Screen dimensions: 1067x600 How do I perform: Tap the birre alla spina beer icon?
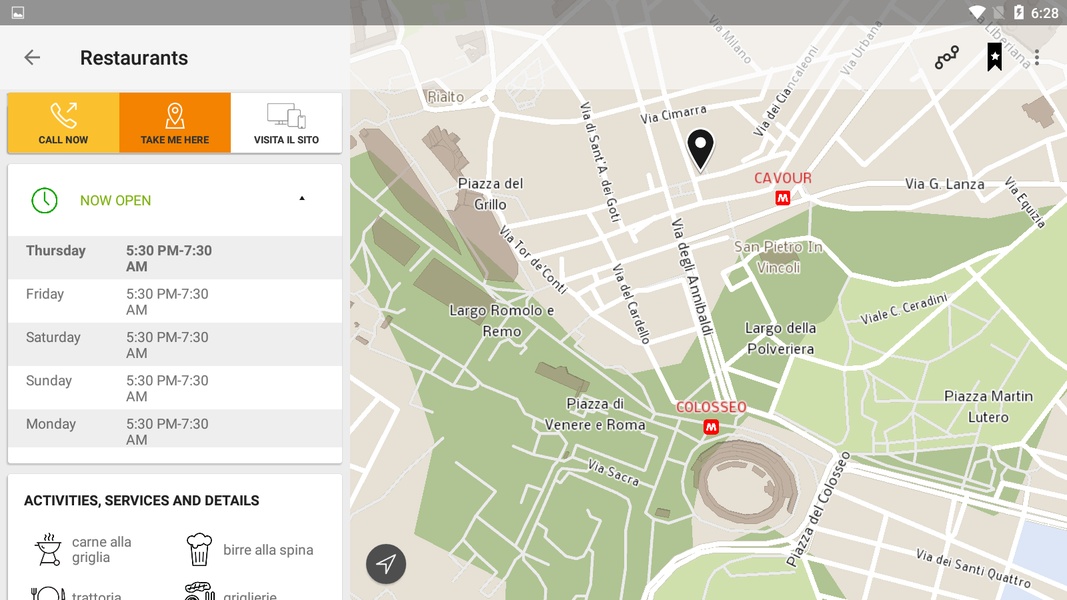pyautogui.click(x=199, y=550)
